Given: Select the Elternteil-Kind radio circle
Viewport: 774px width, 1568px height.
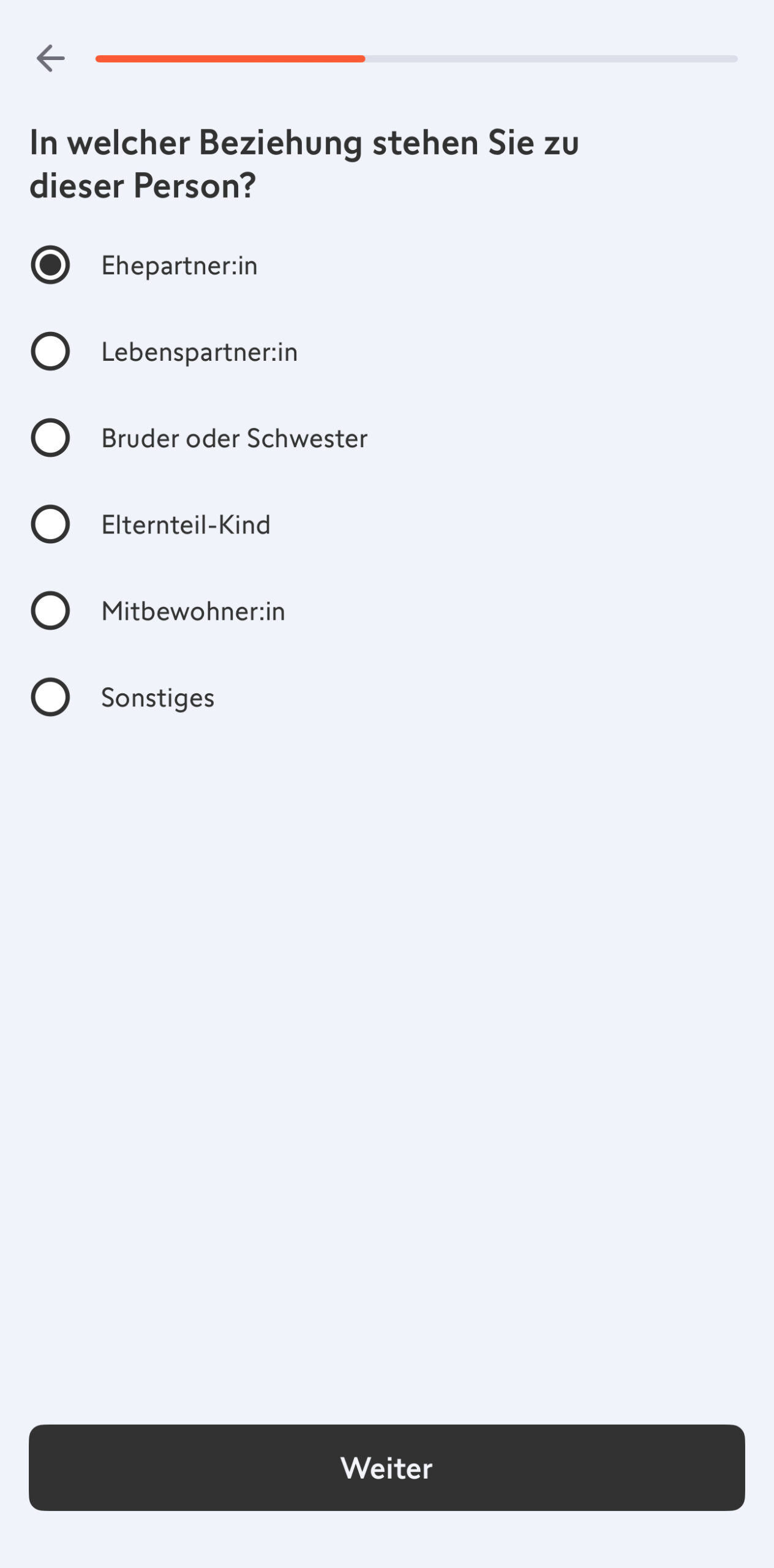Looking at the screenshot, I should point(50,524).
